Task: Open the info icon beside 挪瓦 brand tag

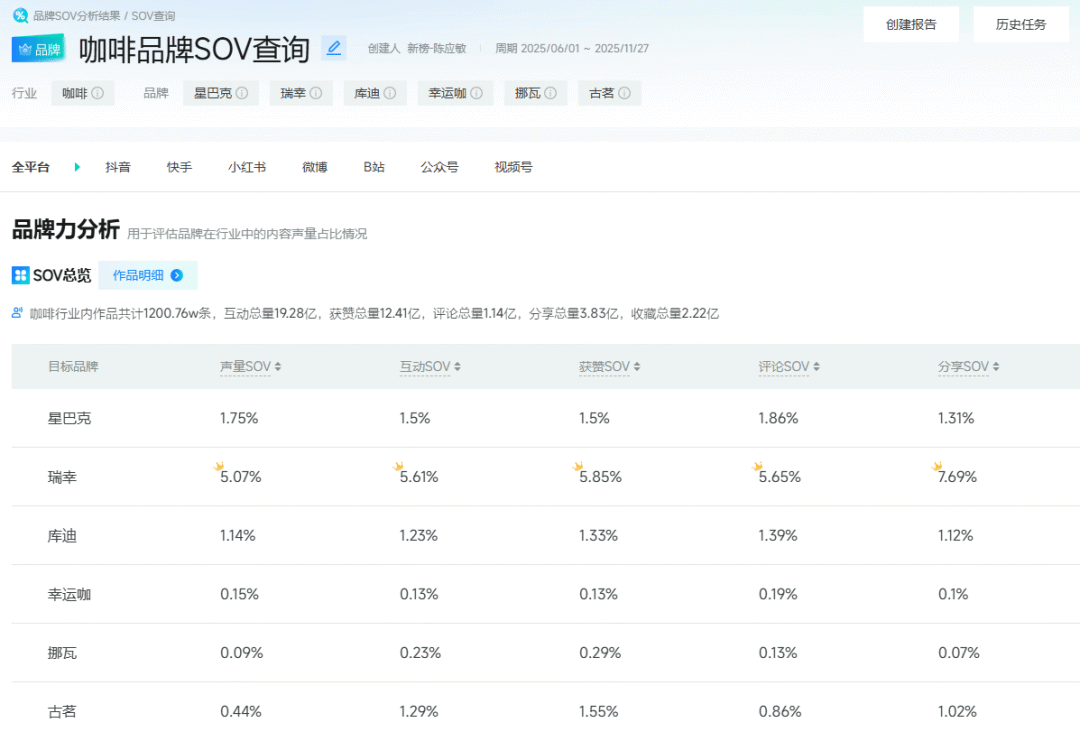Action: point(552,93)
